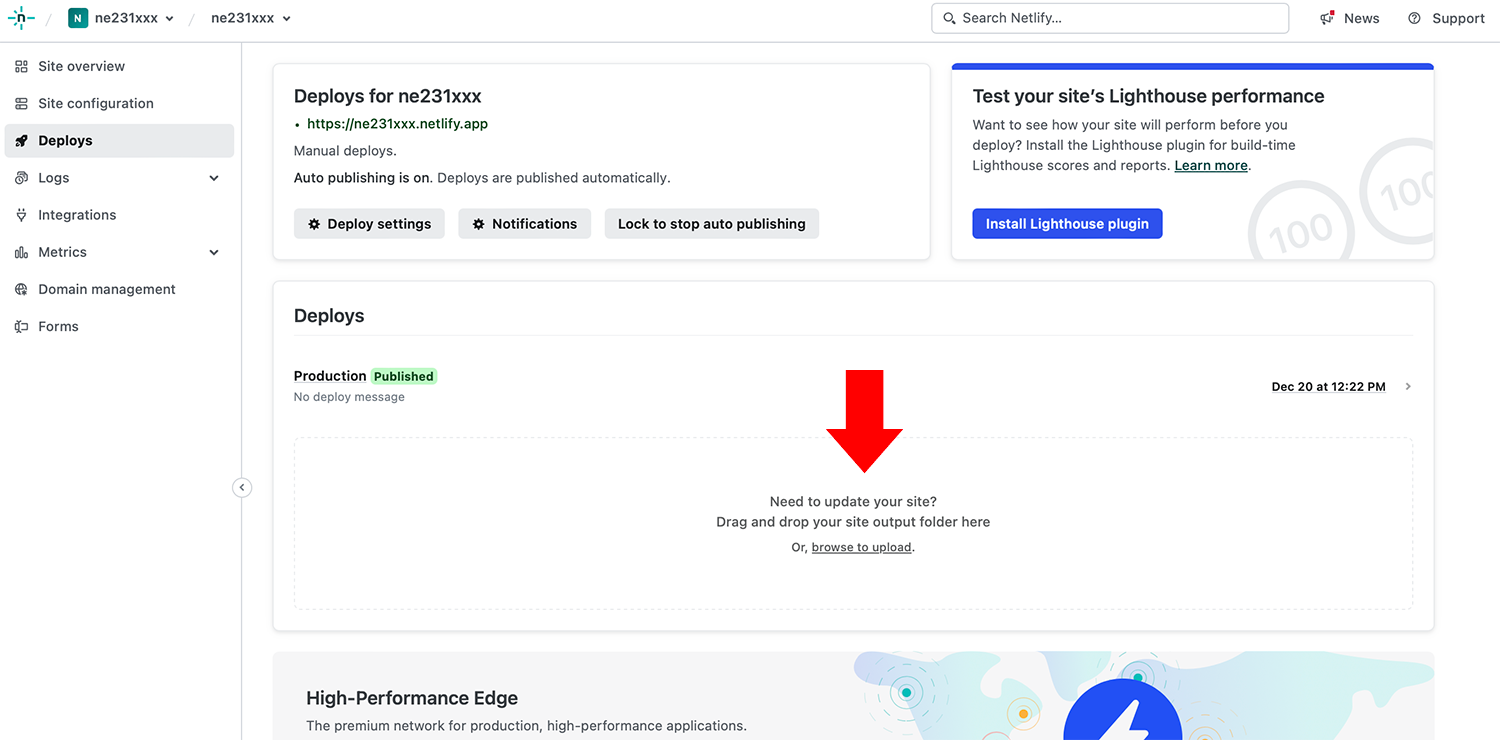Screen dimensions: 1500x740
Task: Click Lock to stop auto publishing
Action: click(x=712, y=224)
